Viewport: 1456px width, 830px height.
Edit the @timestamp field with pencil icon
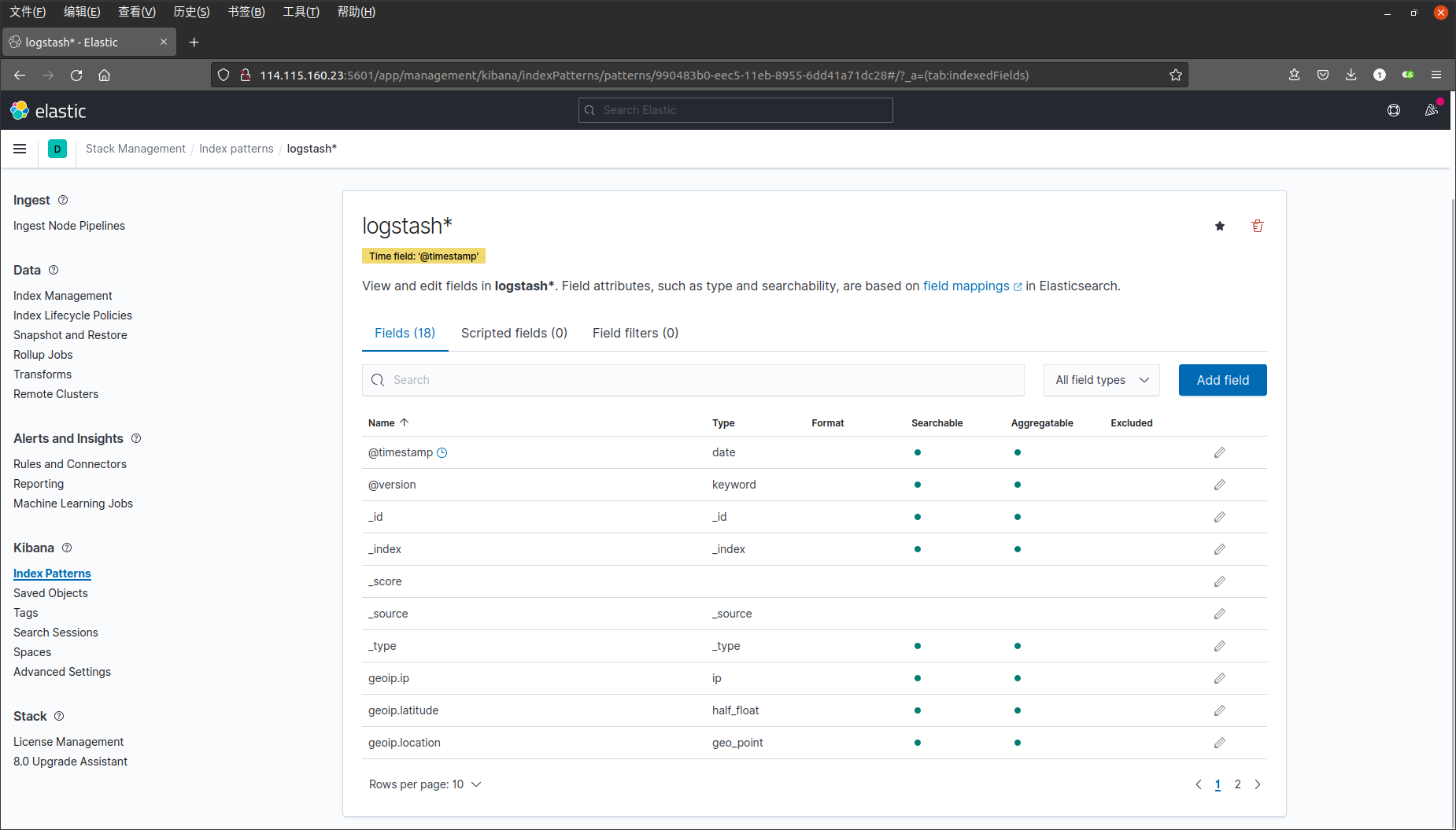pyautogui.click(x=1219, y=452)
